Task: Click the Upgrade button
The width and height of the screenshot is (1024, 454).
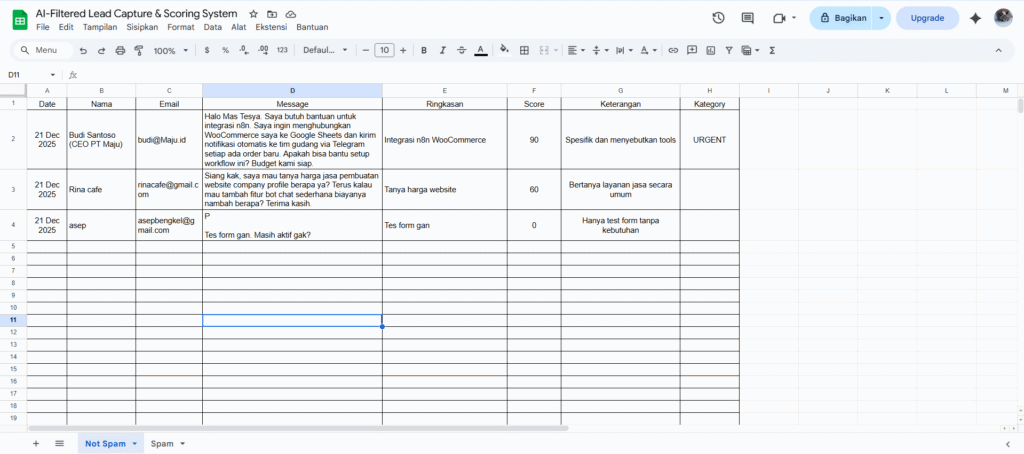Action: (926, 18)
